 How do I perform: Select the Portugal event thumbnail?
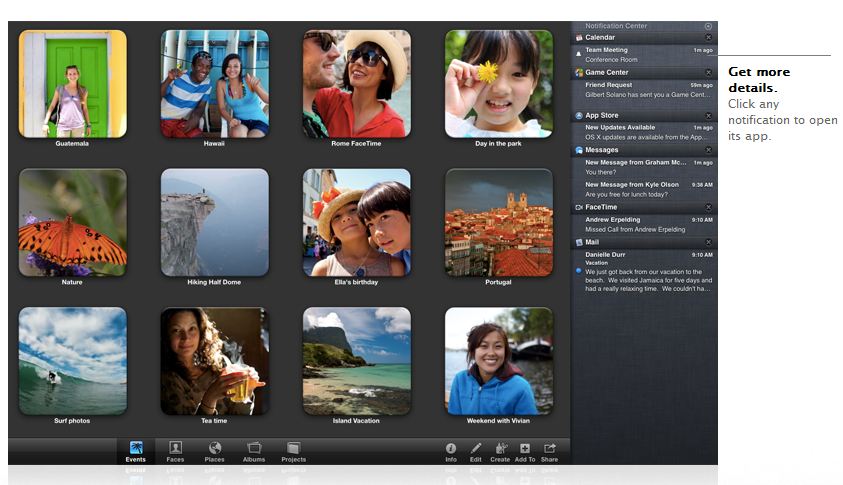pos(498,223)
